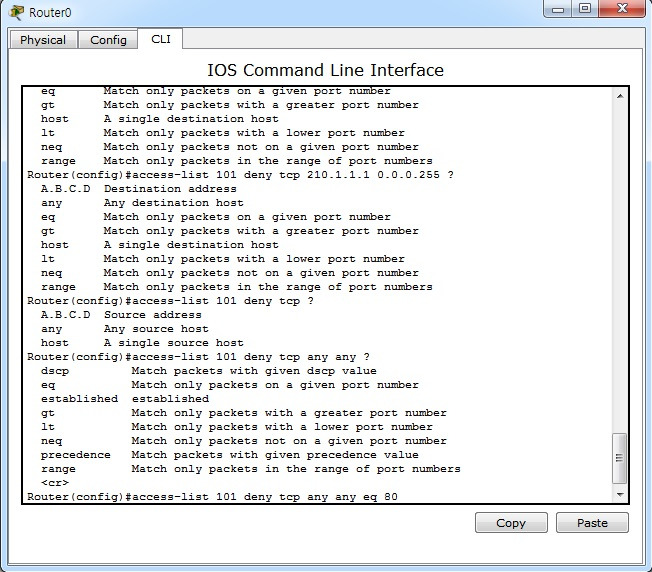Screen dimensions: 652x572
Task: Click the 'deny tcp 210.1.1.1 0.0.0.255 ?' command line
Action: (240, 175)
